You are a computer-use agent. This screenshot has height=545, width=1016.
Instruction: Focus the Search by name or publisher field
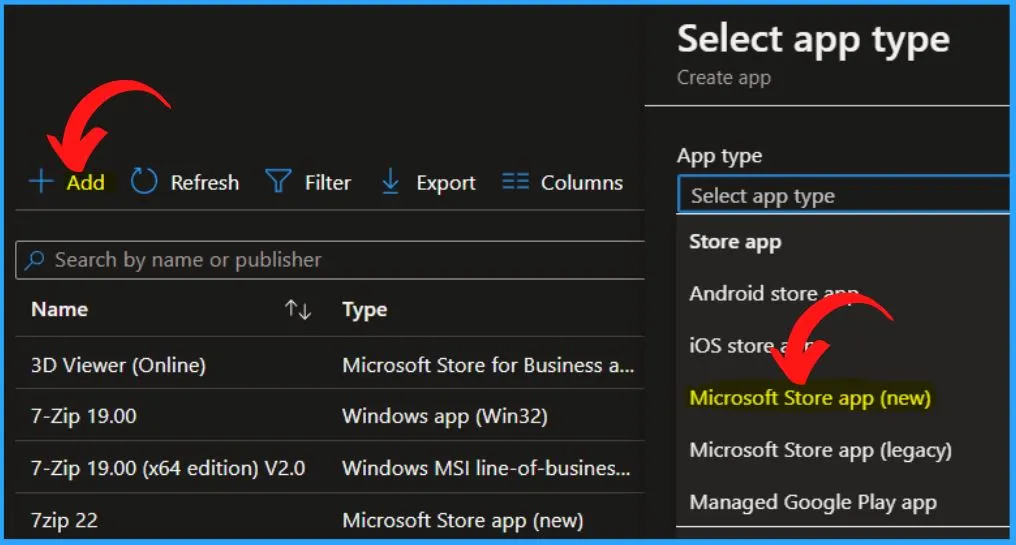pyautogui.click(x=330, y=261)
